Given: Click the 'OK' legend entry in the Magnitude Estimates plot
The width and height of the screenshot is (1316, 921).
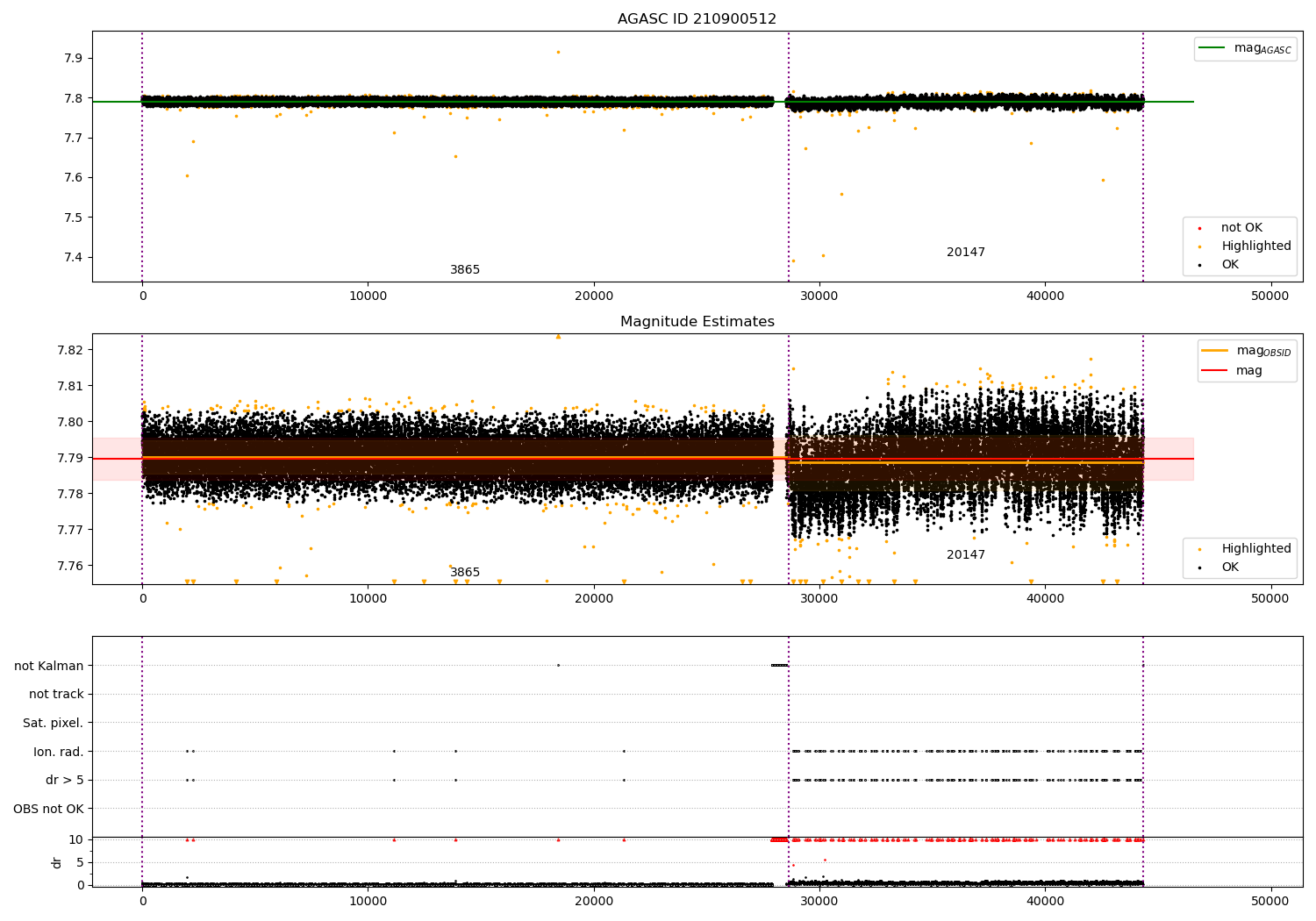Looking at the screenshot, I should pos(1230,568).
